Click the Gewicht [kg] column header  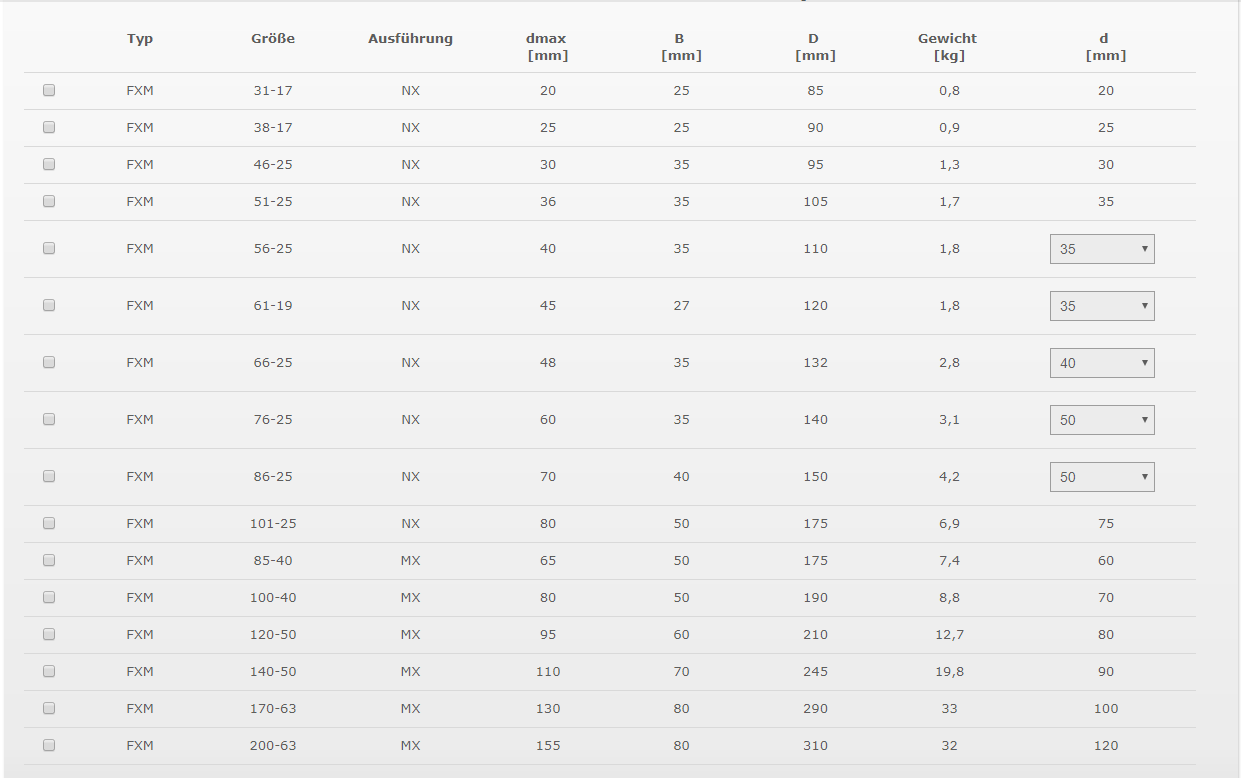[x=948, y=47]
